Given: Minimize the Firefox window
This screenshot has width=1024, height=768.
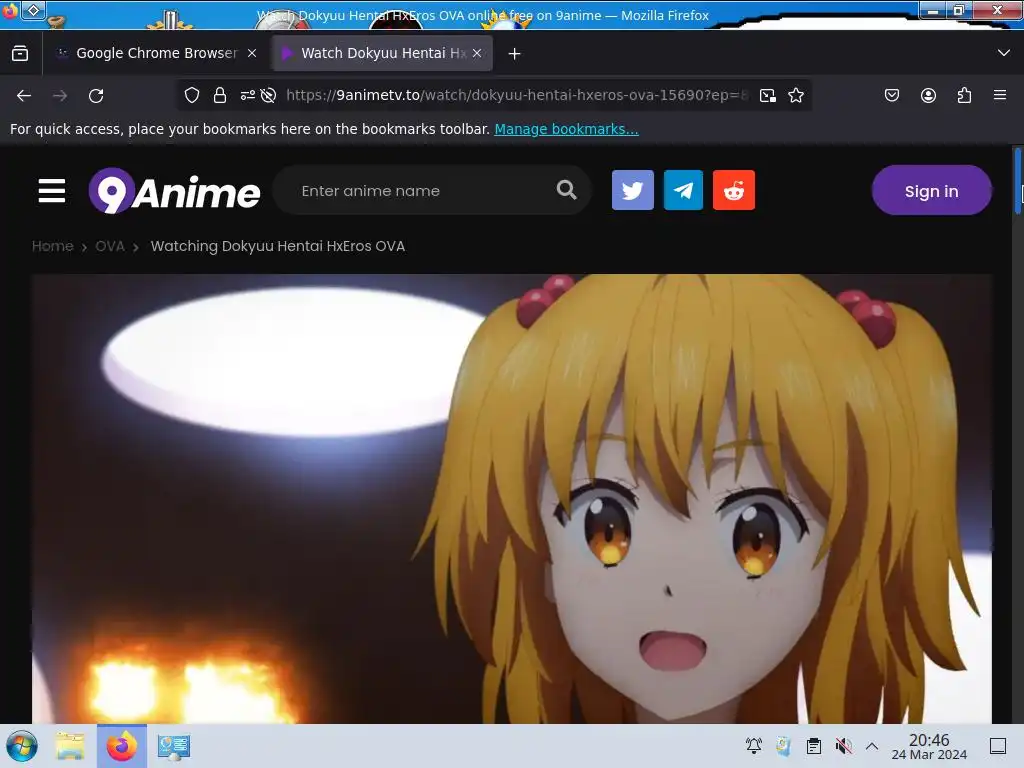Looking at the screenshot, I should coord(933,10).
